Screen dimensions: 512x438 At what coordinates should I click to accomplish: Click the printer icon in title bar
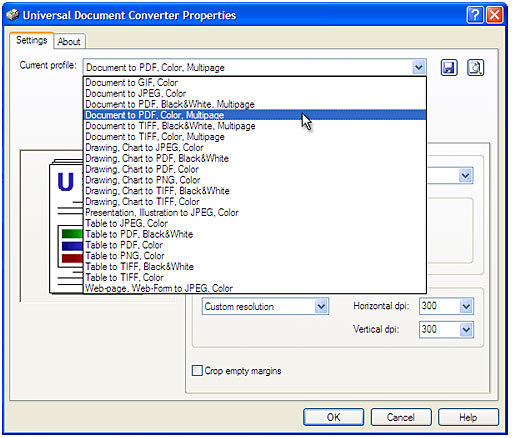tap(12, 15)
